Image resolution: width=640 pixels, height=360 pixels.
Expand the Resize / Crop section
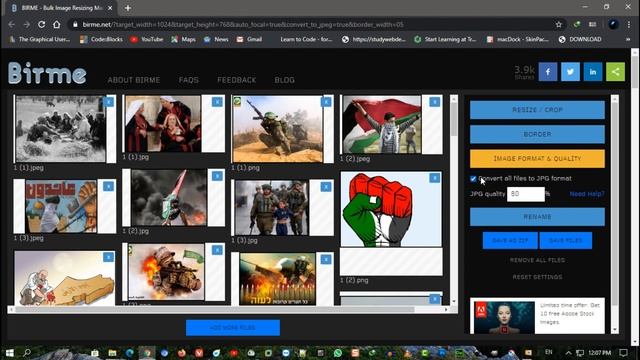coord(537,110)
